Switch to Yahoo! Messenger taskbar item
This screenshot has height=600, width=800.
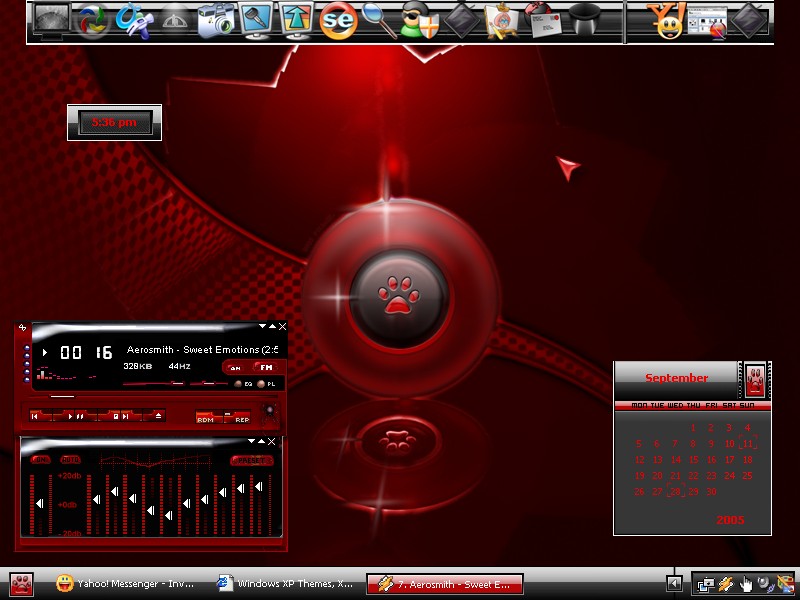point(125,584)
